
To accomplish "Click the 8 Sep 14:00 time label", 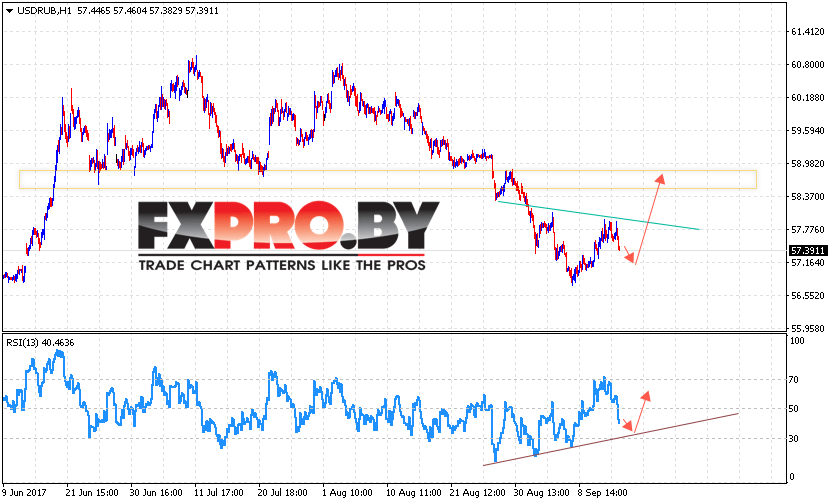I will [602, 493].
